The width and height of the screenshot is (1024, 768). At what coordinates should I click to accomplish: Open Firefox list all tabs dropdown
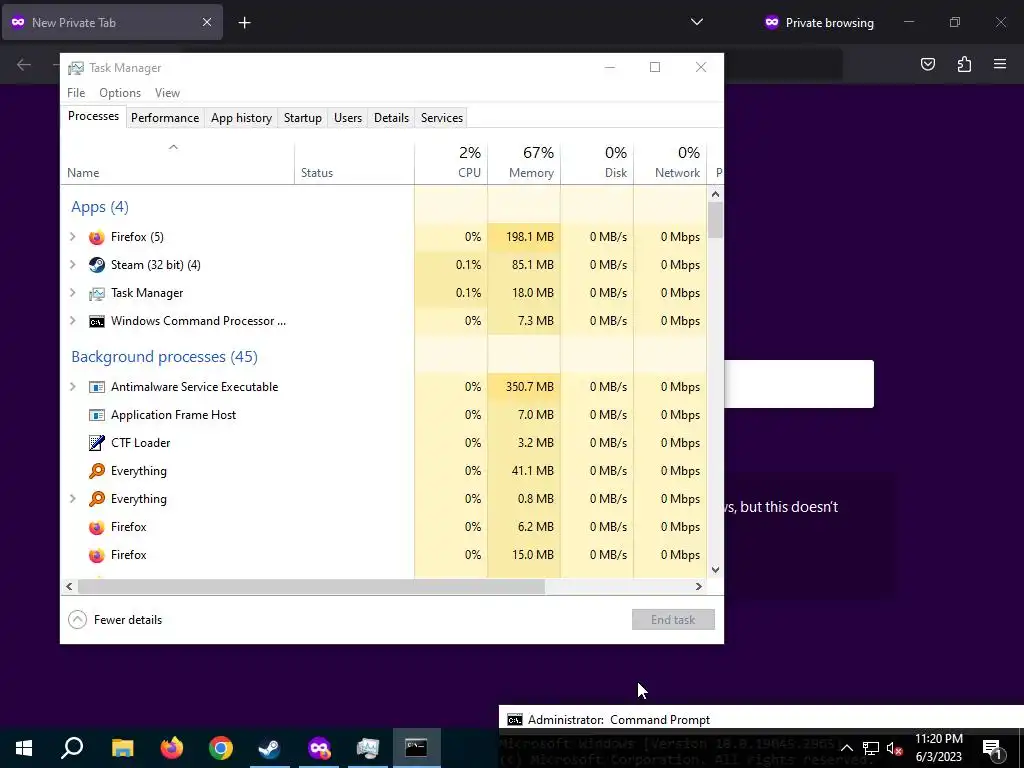click(697, 22)
